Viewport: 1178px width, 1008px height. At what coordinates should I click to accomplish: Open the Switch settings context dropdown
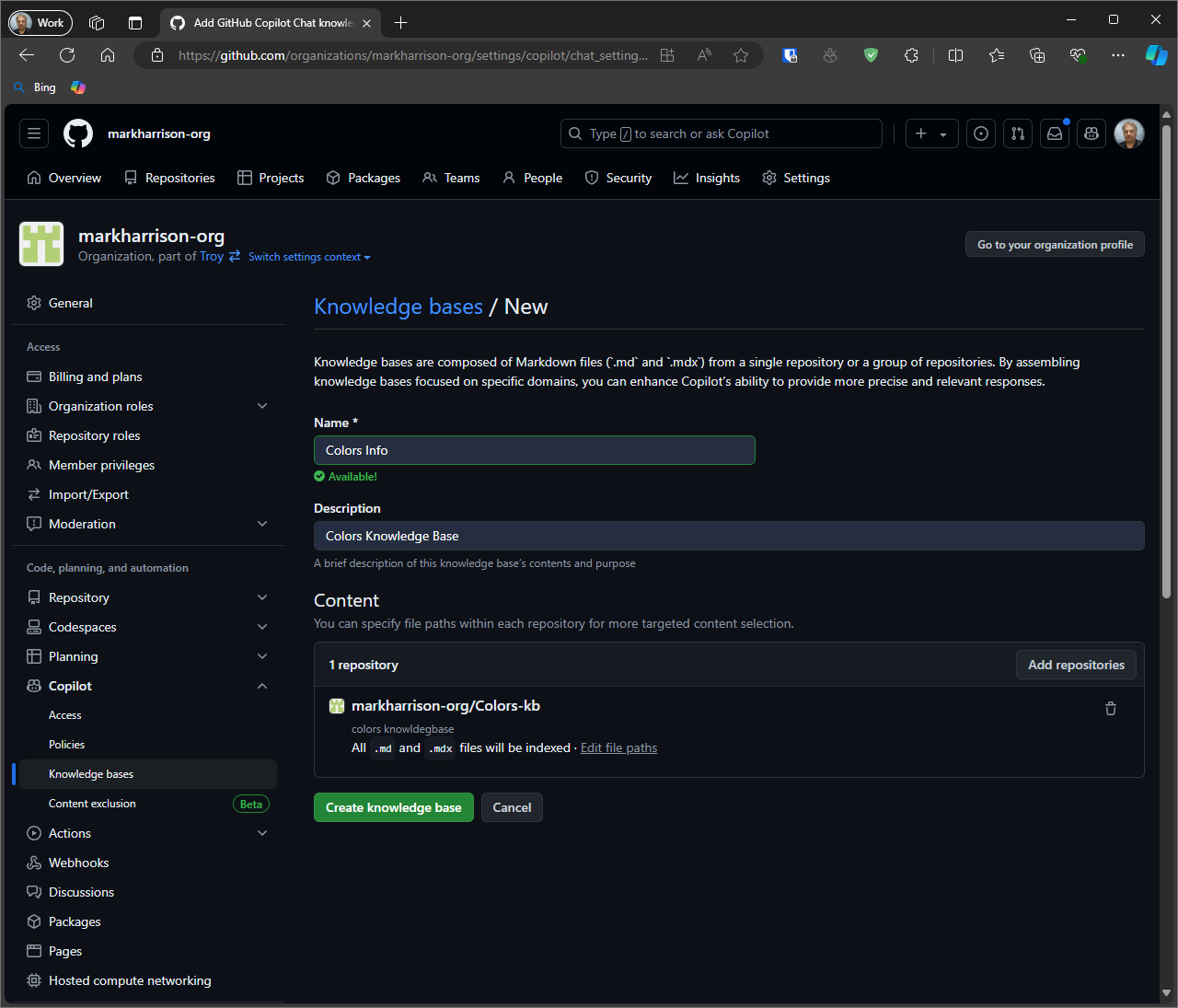(x=309, y=257)
